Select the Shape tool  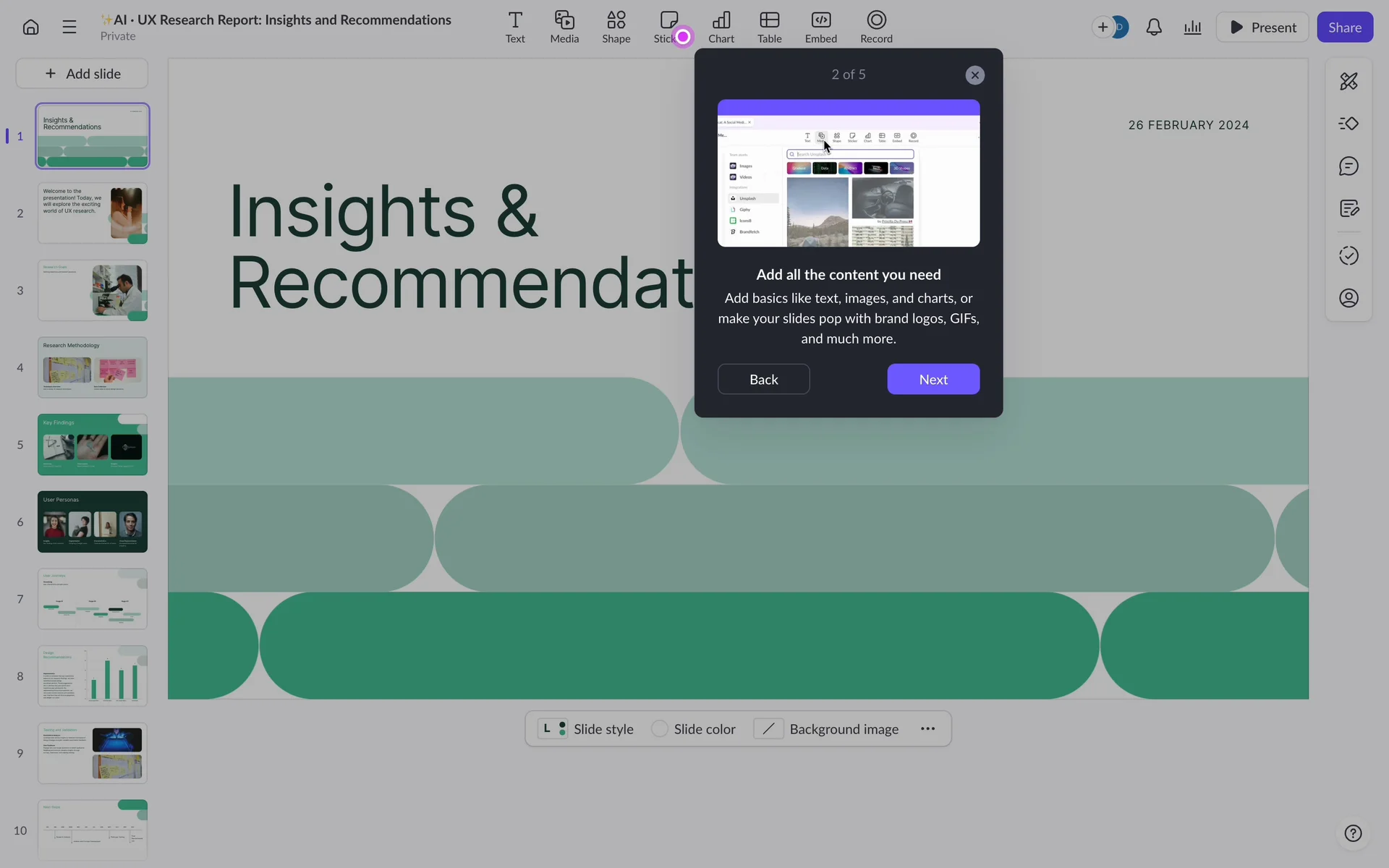[x=616, y=27]
